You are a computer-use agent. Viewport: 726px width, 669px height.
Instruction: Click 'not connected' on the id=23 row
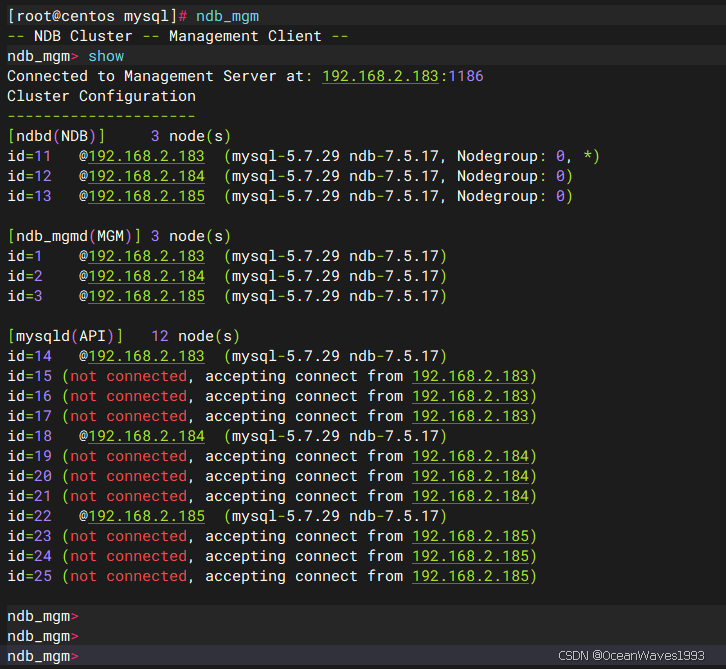[129, 537]
